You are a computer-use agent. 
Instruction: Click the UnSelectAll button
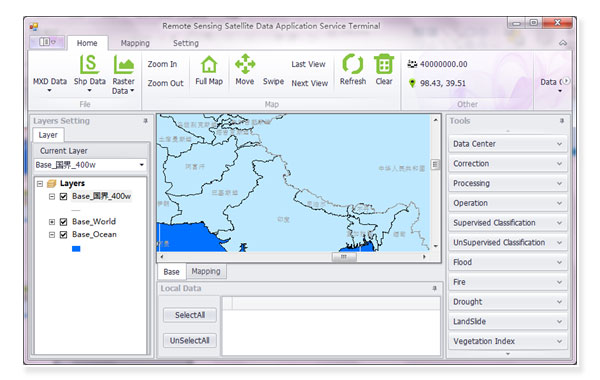click(x=190, y=340)
